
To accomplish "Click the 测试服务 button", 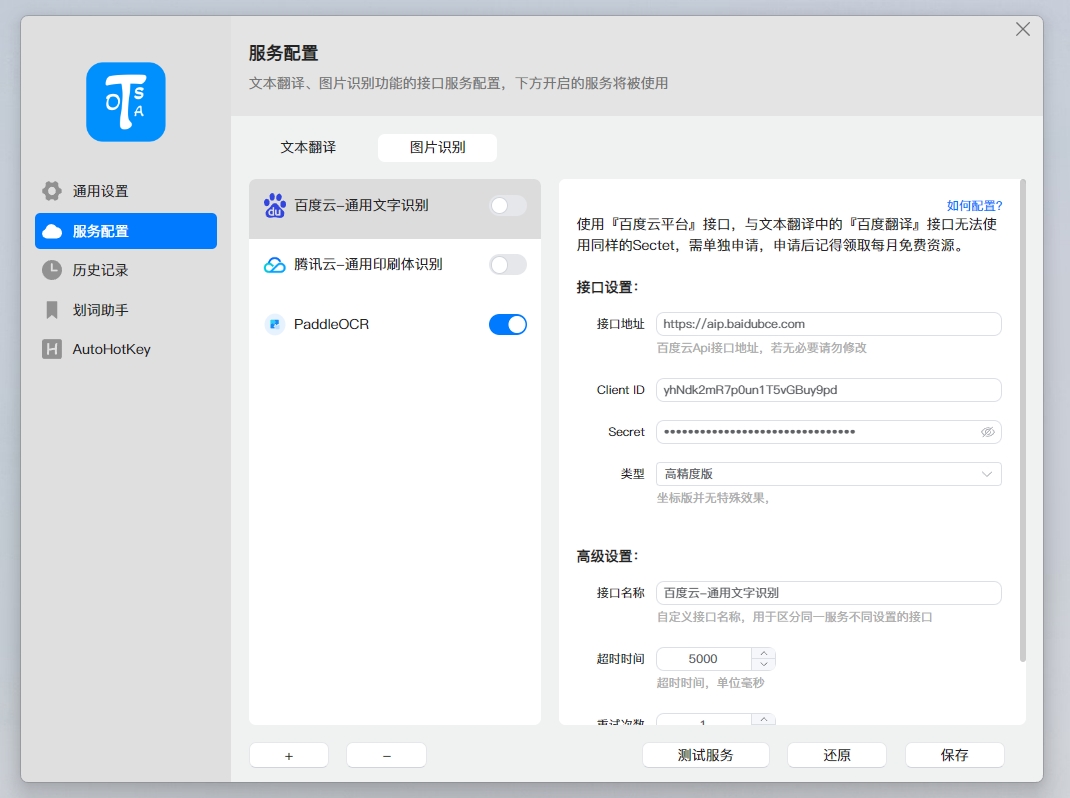I will pos(706,755).
